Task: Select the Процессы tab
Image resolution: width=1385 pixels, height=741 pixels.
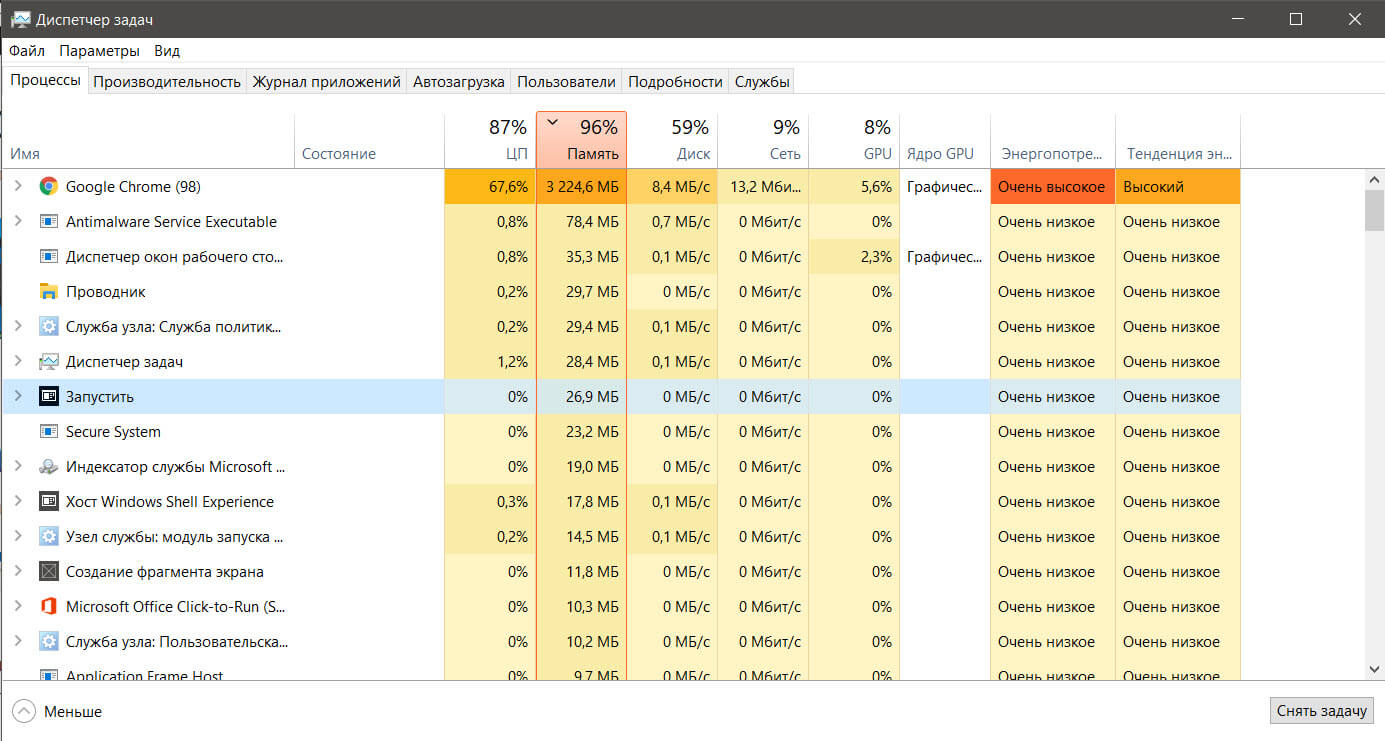Action: pyautogui.click(x=45, y=80)
